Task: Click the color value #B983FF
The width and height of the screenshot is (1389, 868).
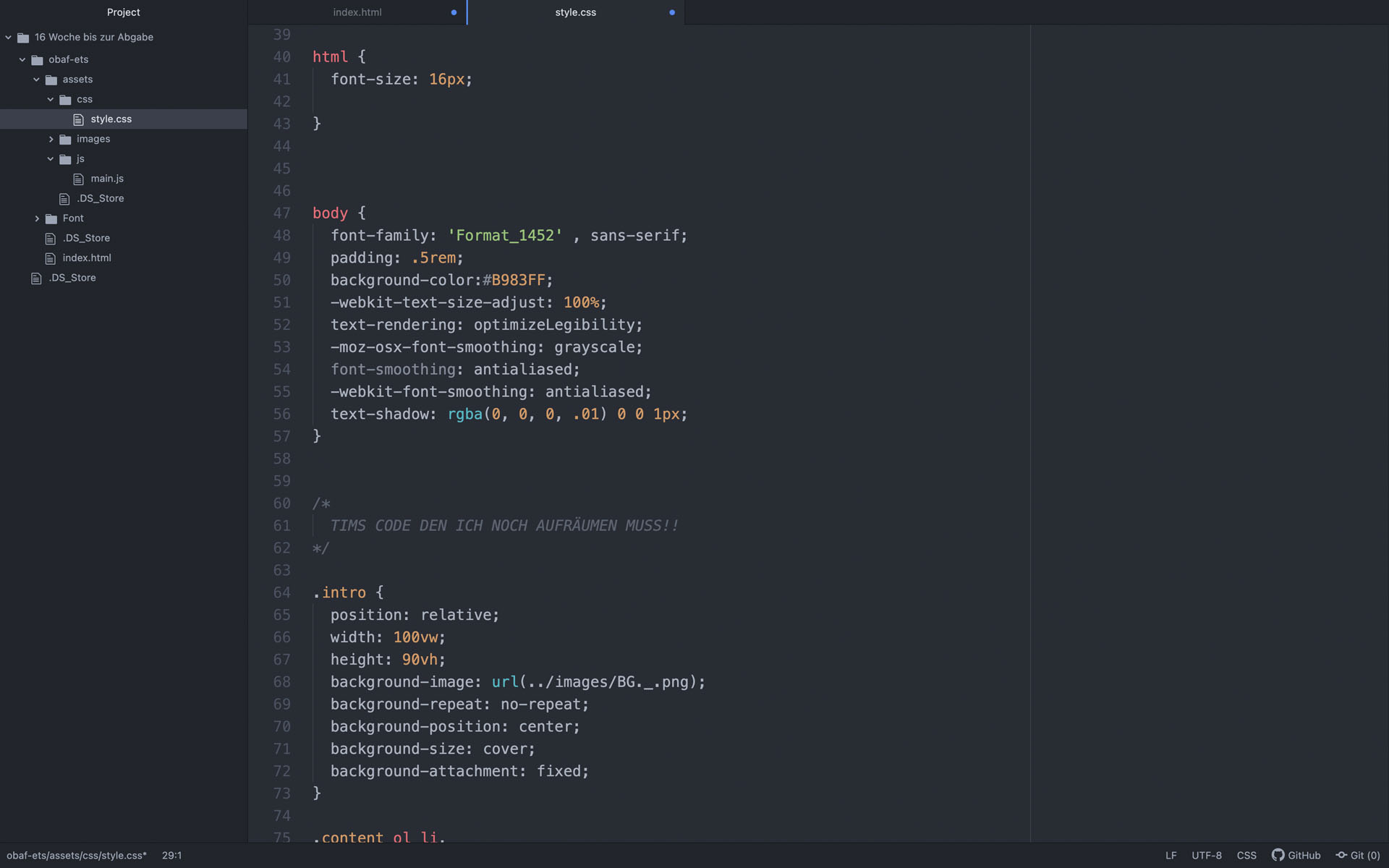Action: 514,280
